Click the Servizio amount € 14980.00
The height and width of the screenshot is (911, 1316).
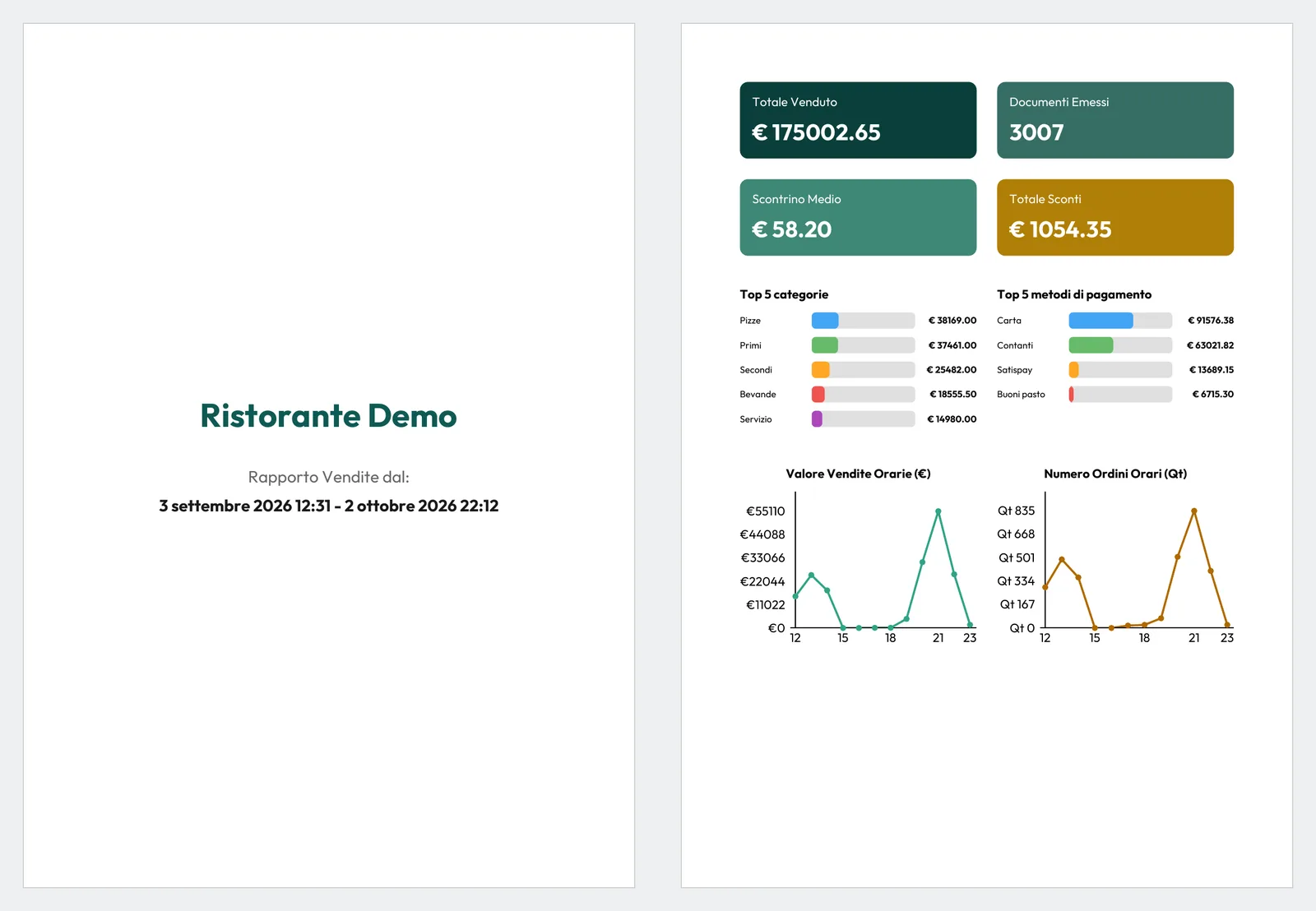click(x=952, y=419)
